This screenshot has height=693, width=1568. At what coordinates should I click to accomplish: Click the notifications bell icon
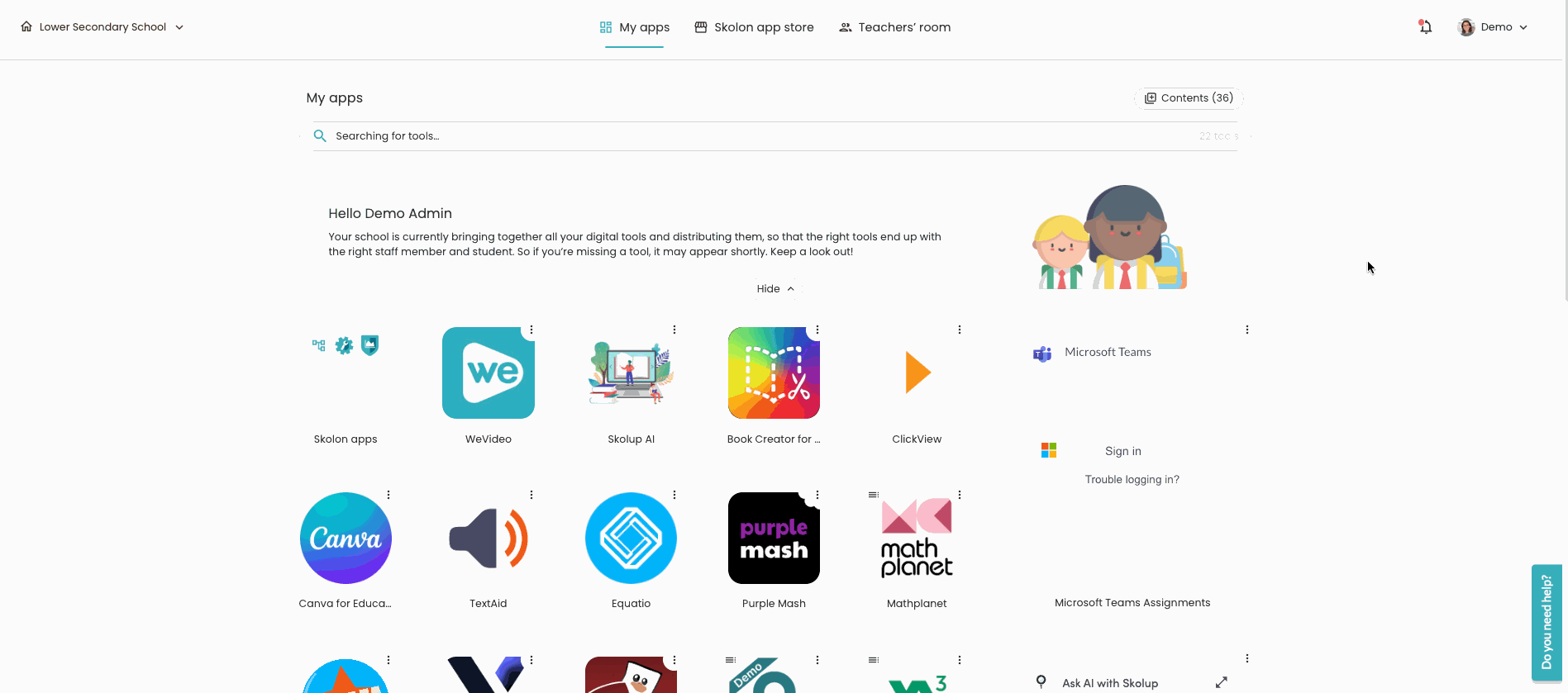click(1425, 27)
